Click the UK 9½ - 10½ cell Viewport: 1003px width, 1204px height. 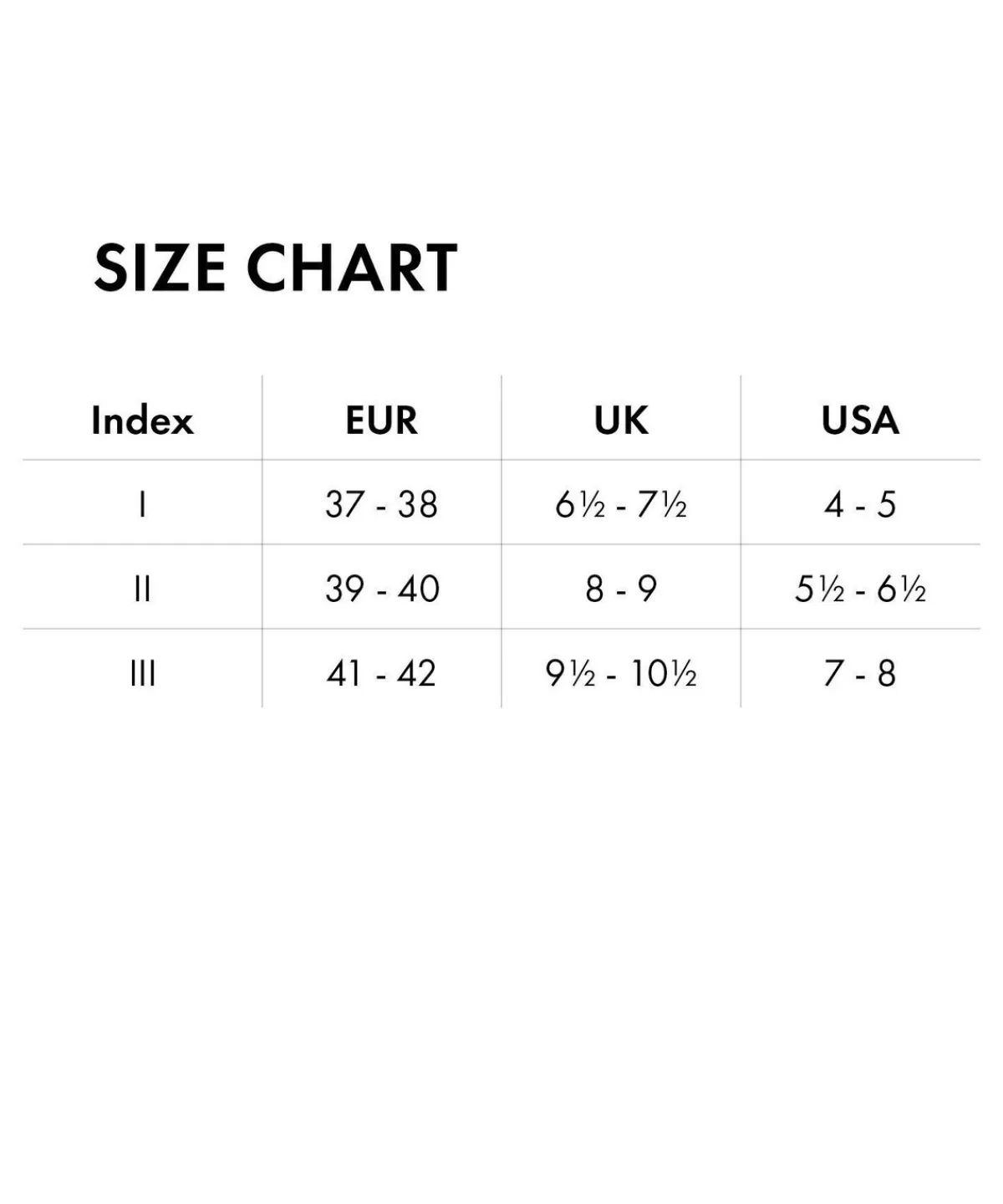click(621, 674)
